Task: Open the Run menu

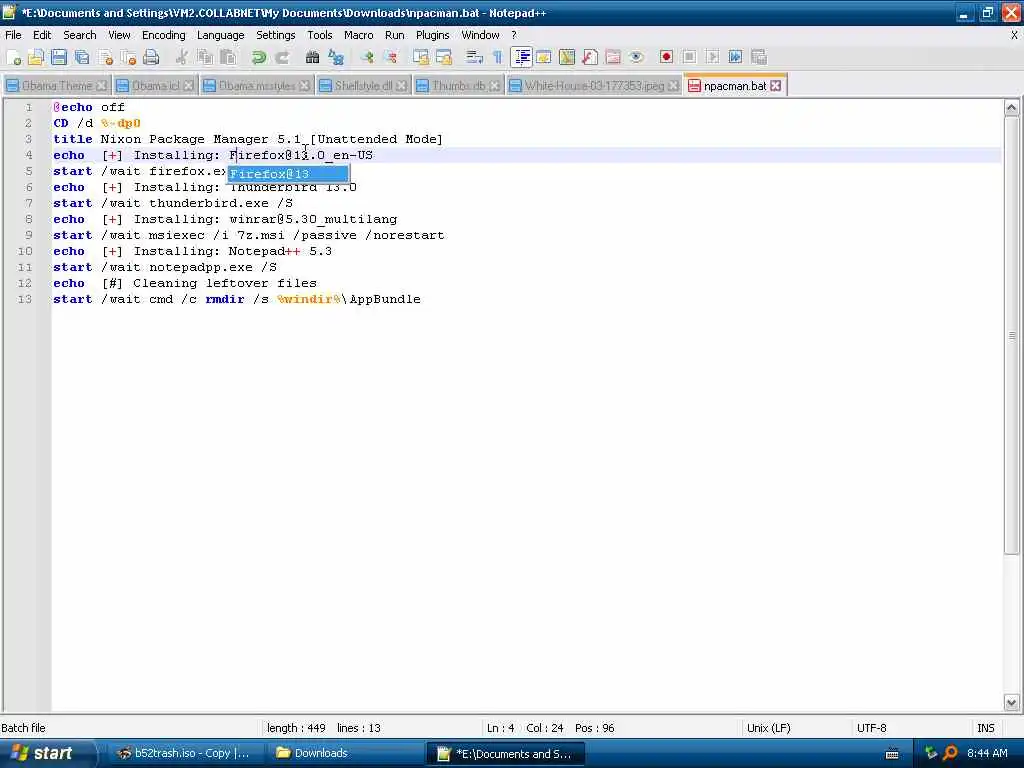Action: tap(394, 35)
